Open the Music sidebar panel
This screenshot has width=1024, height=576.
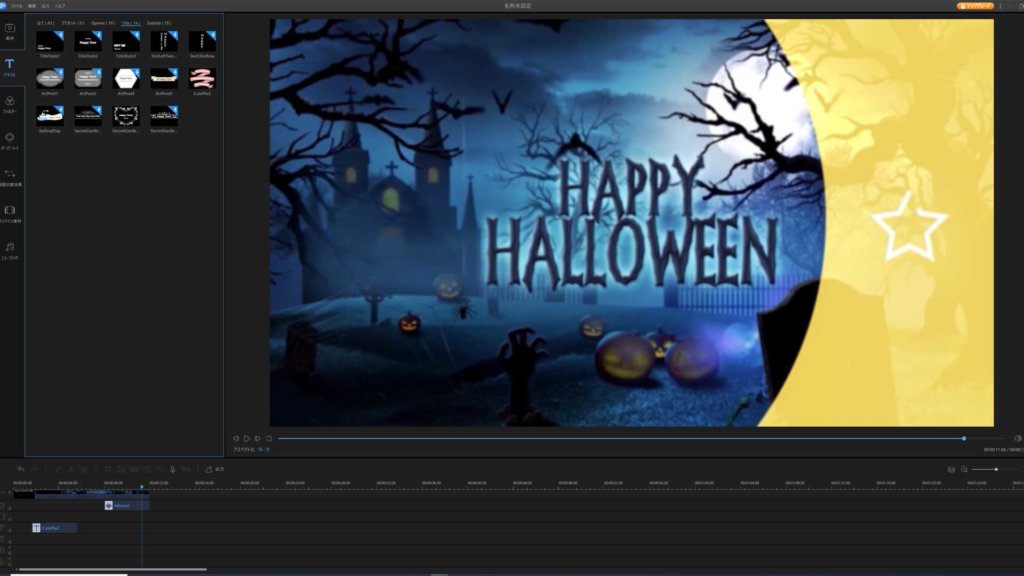[x=10, y=250]
